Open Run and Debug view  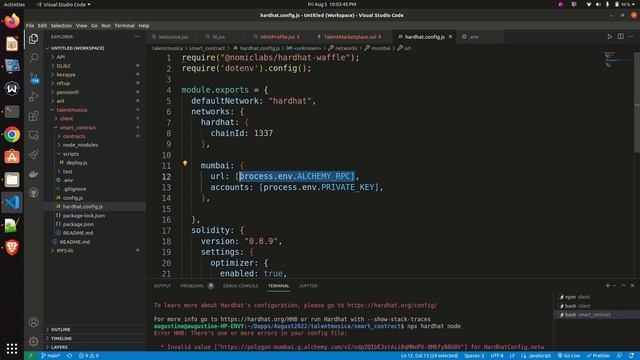pyautogui.click(x=34, y=97)
